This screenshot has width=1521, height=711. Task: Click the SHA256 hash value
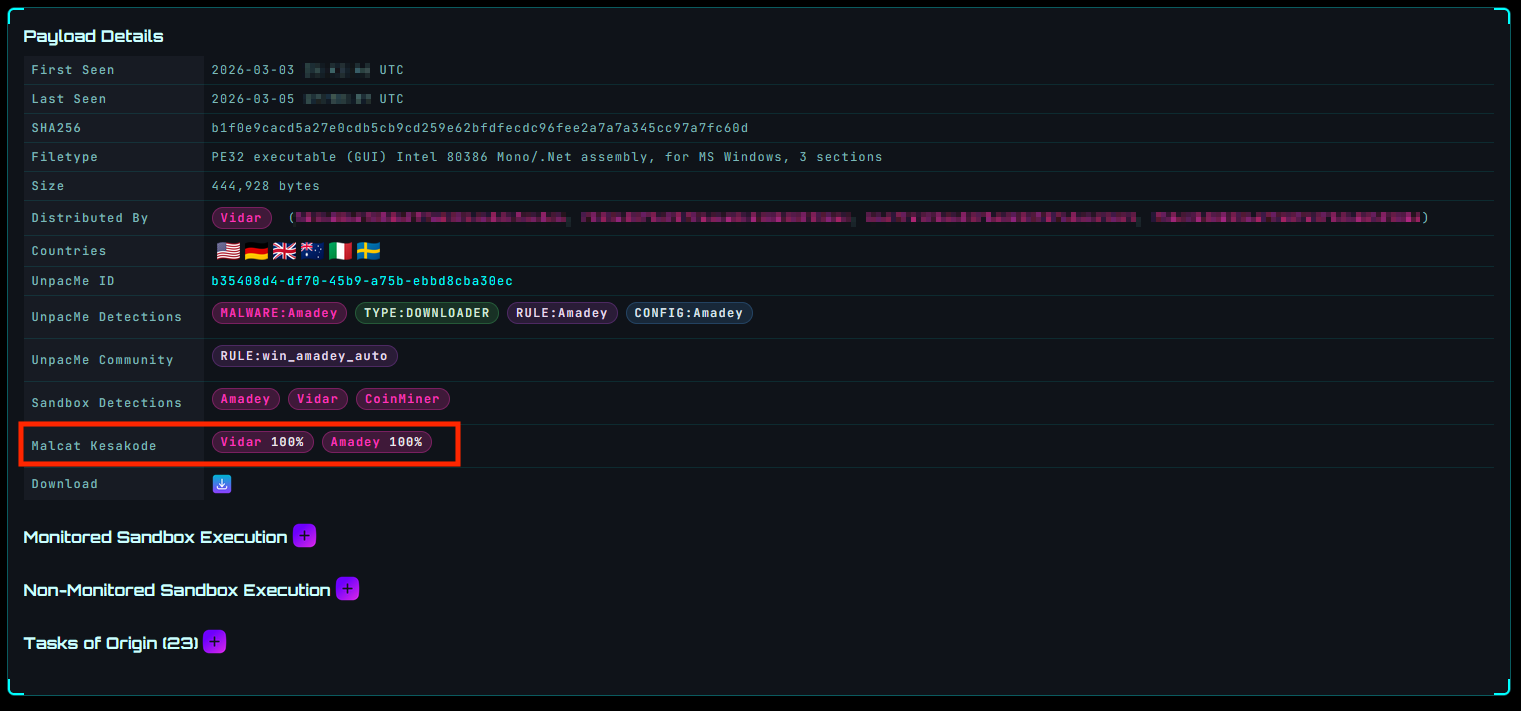(480, 128)
